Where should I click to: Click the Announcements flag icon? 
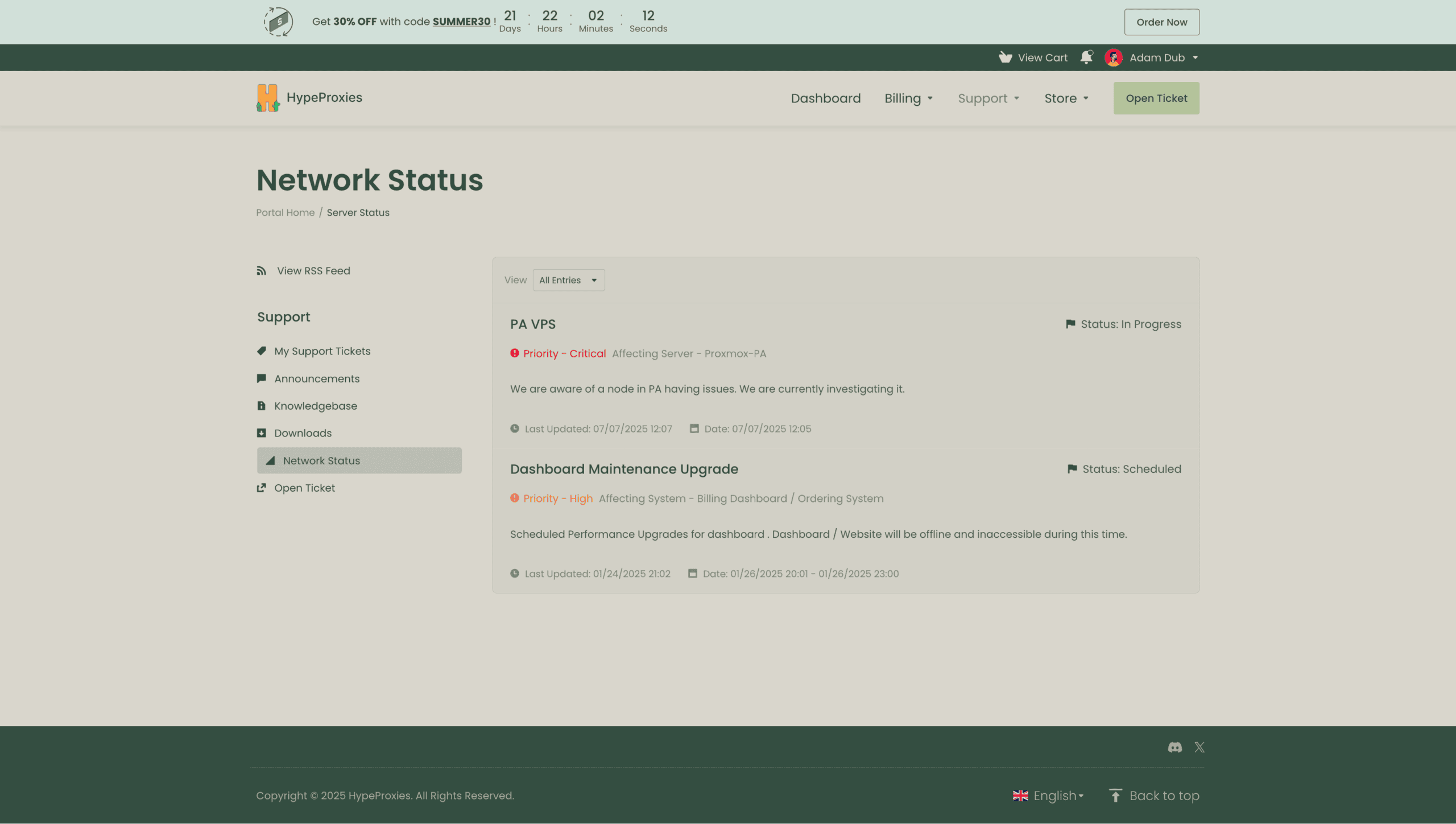pyautogui.click(x=262, y=378)
